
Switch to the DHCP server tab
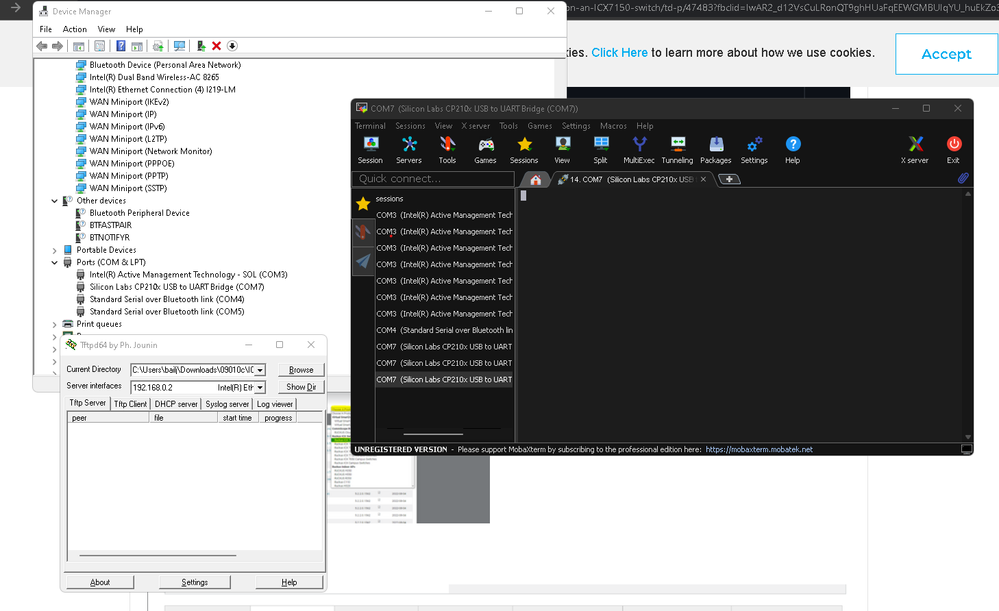click(176, 404)
